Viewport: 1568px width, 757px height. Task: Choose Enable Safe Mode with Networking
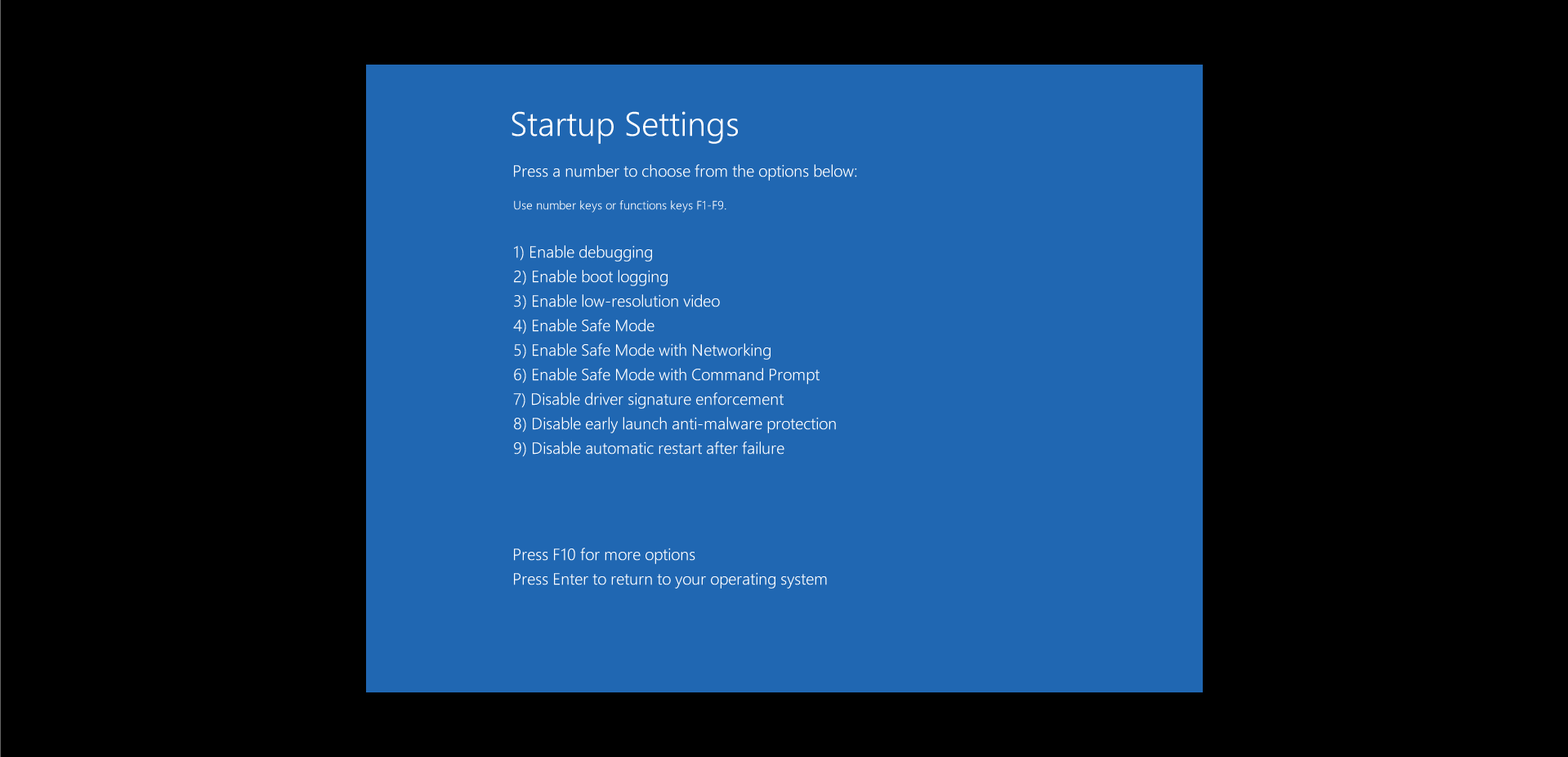pos(642,351)
